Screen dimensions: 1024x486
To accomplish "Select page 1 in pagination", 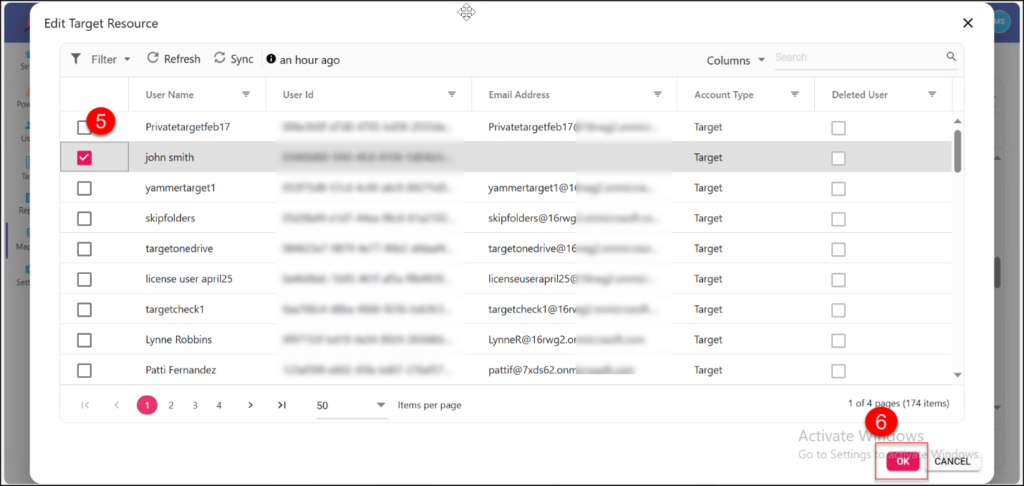I will [x=147, y=405].
